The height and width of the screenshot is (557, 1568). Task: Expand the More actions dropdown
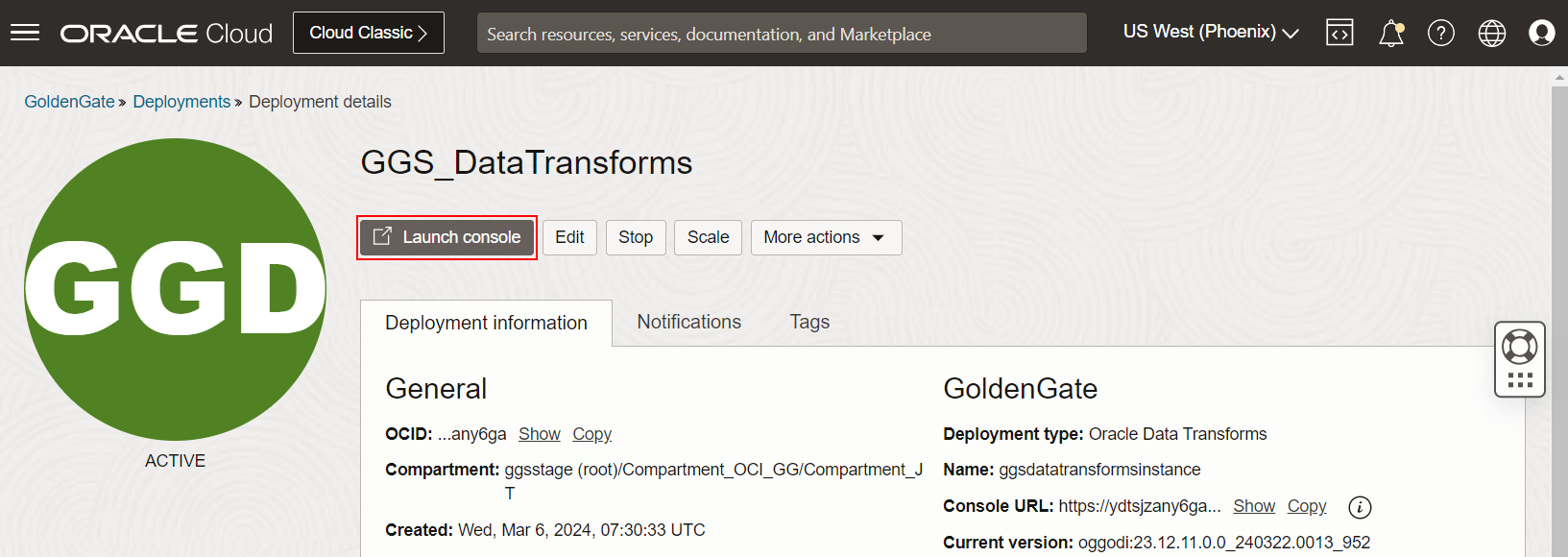(x=826, y=237)
